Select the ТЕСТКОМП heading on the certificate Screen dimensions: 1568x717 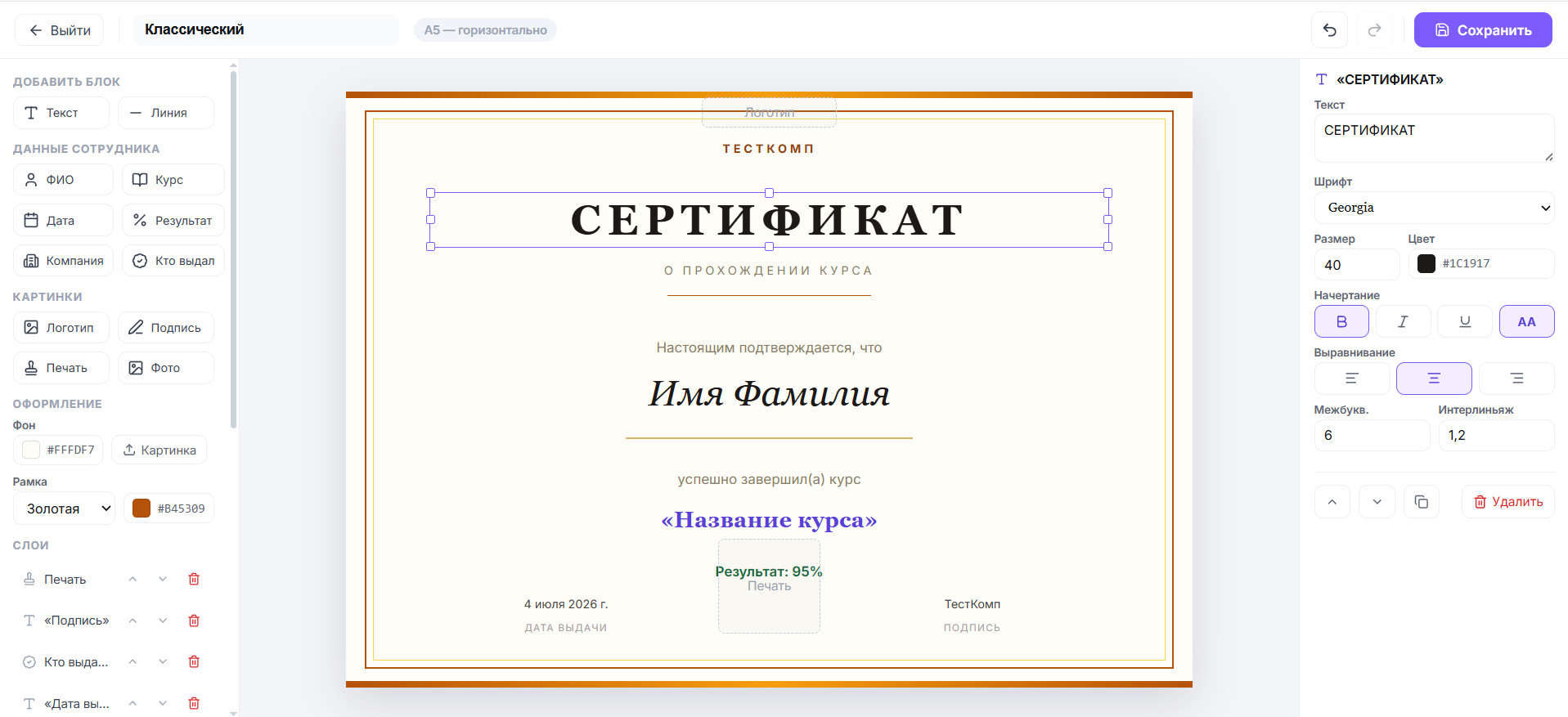pyautogui.click(x=769, y=149)
